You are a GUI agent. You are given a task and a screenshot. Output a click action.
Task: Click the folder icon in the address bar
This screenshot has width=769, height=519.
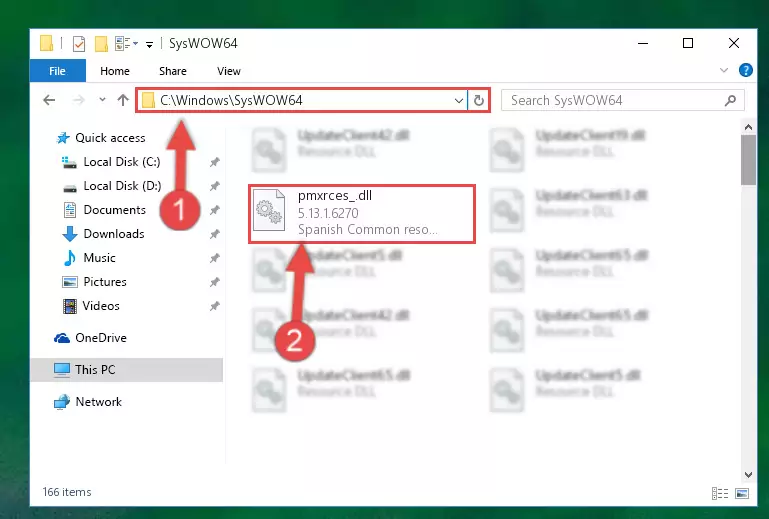click(148, 101)
